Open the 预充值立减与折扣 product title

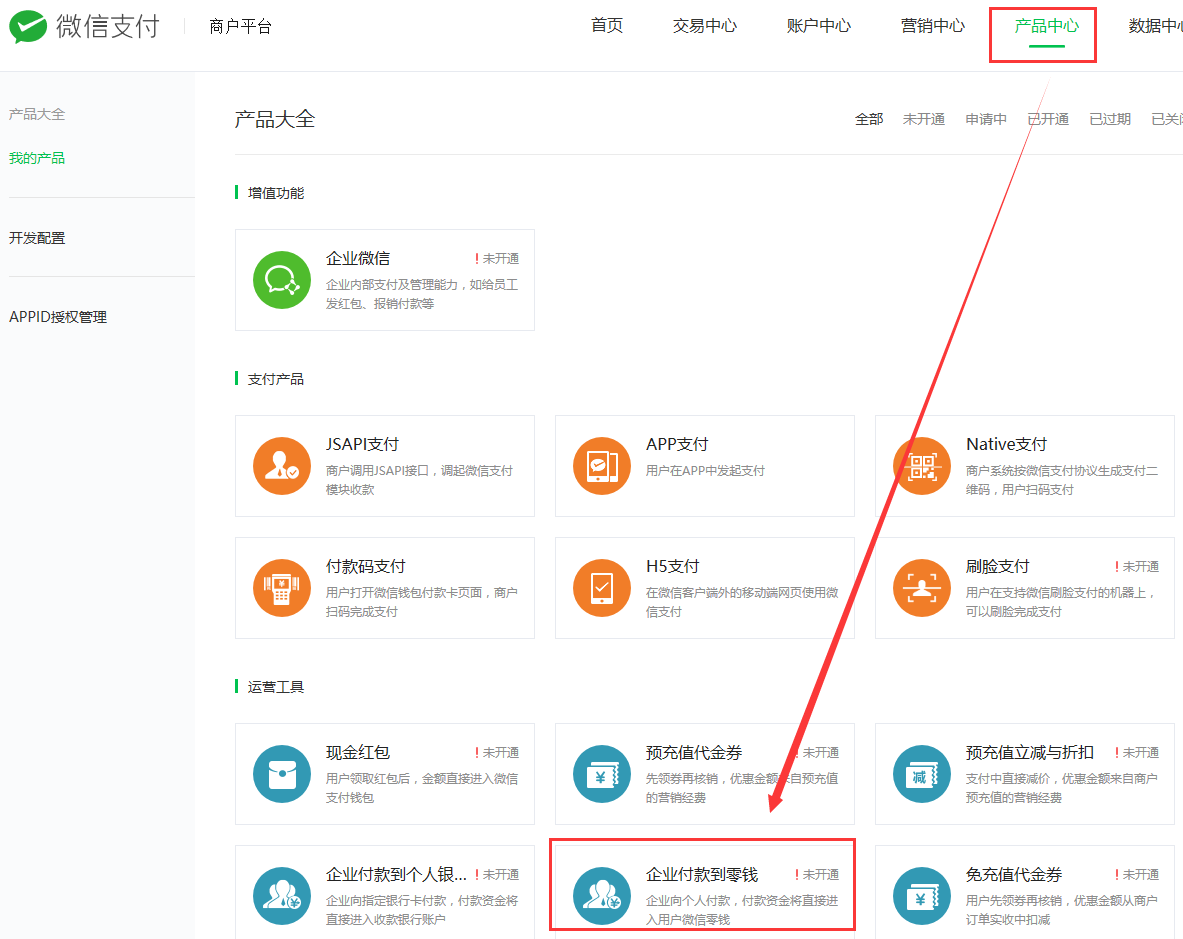1030,753
